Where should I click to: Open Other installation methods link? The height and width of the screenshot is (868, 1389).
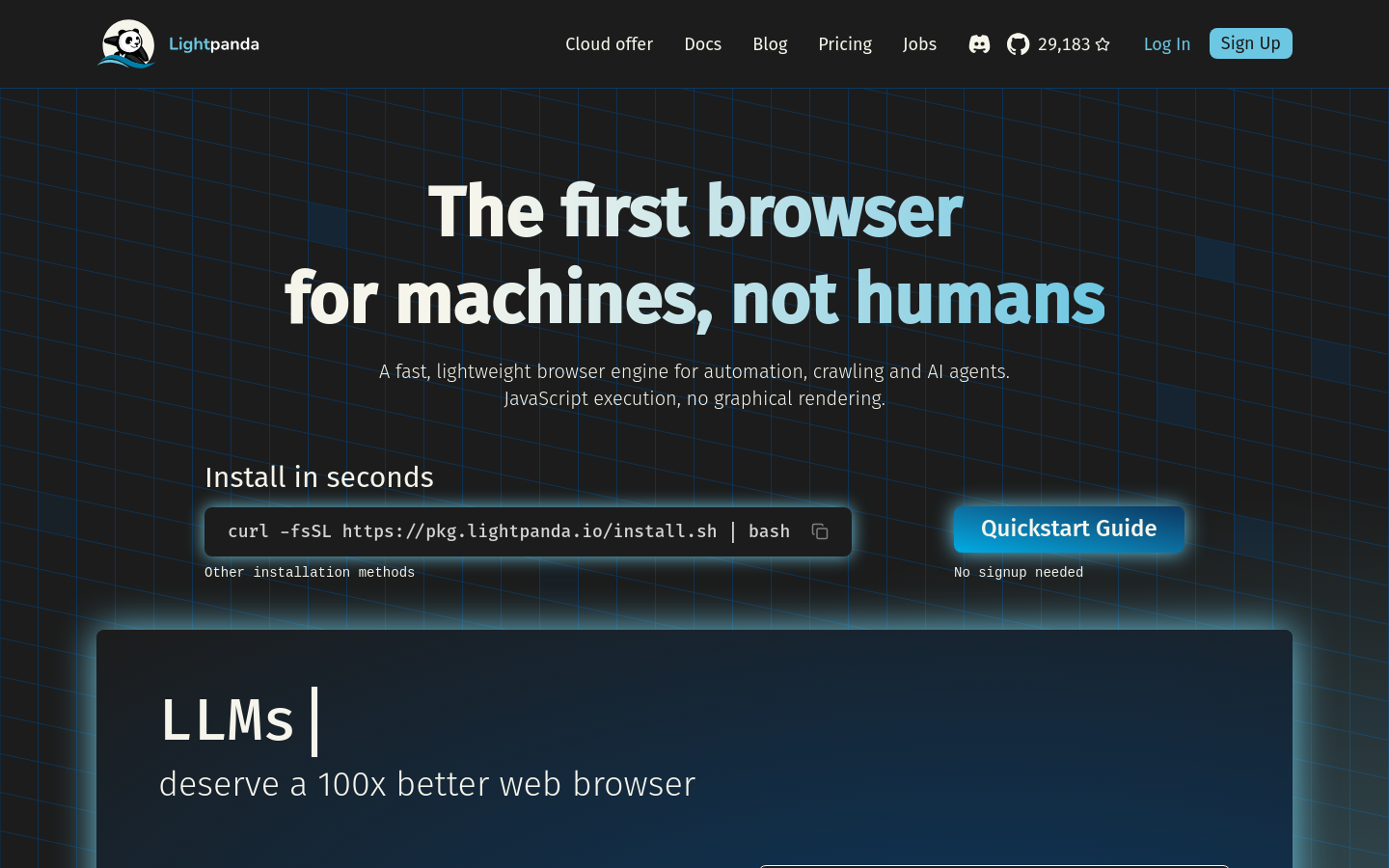point(310,572)
